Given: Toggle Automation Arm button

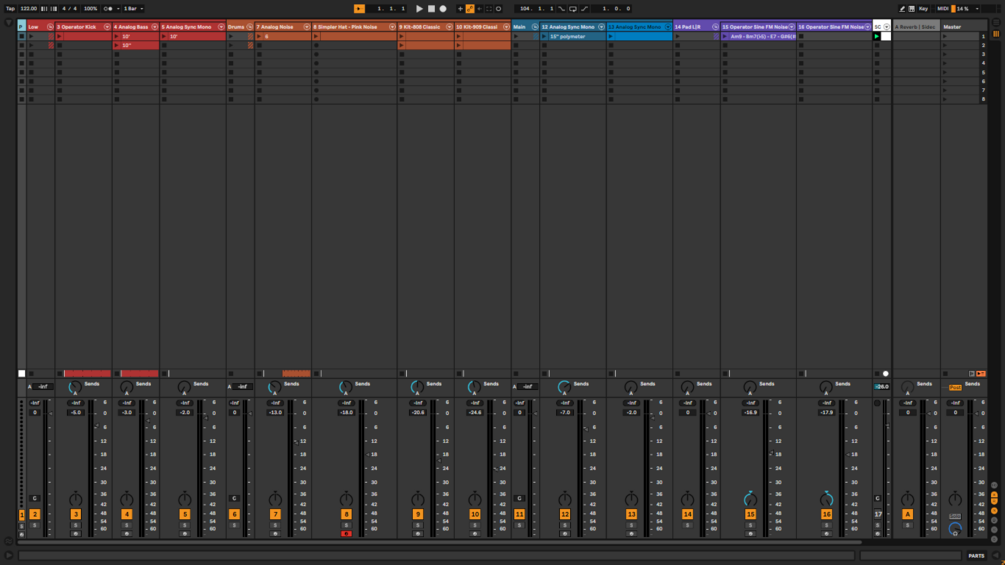Looking at the screenshot, I should pos(470,9).
